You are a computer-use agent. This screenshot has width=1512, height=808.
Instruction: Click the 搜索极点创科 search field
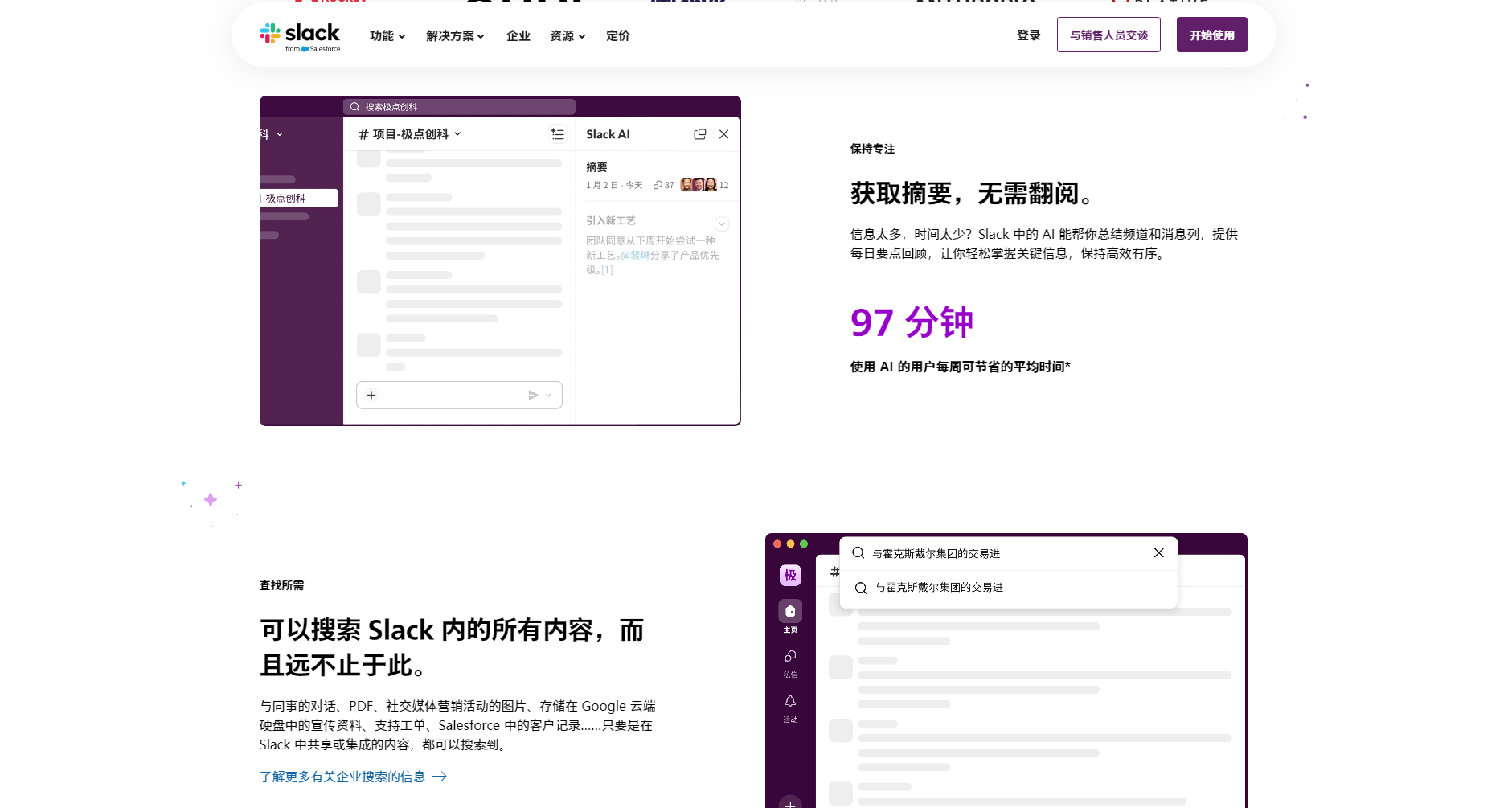(x=459, y=107)
